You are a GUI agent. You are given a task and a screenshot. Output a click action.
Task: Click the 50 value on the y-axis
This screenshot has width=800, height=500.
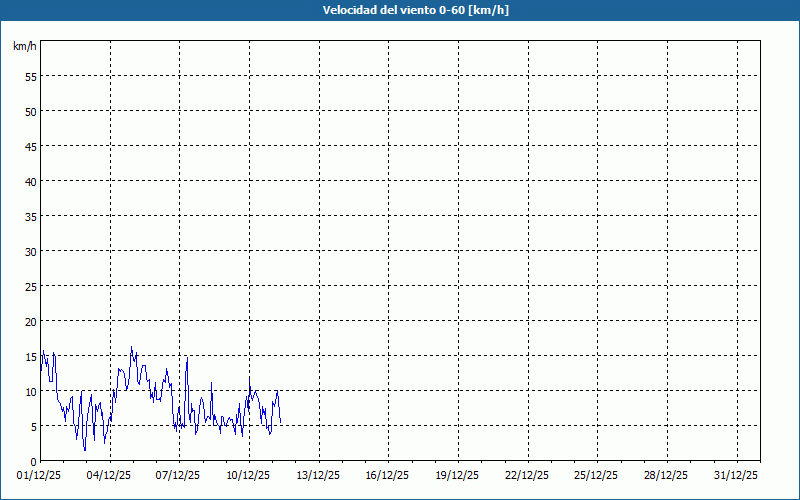[31, 111]
